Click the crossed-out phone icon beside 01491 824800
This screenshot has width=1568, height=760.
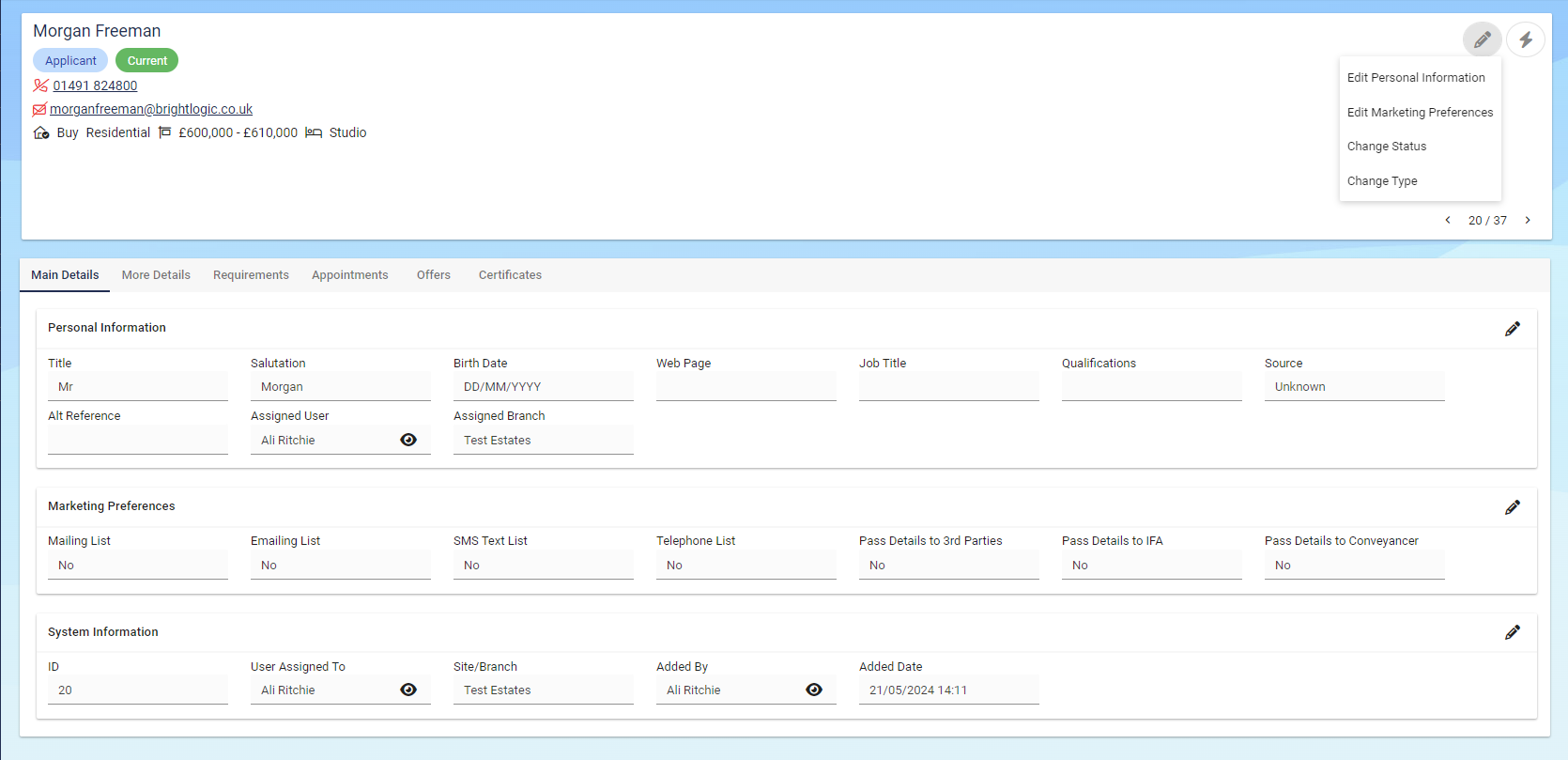[40, 85]
